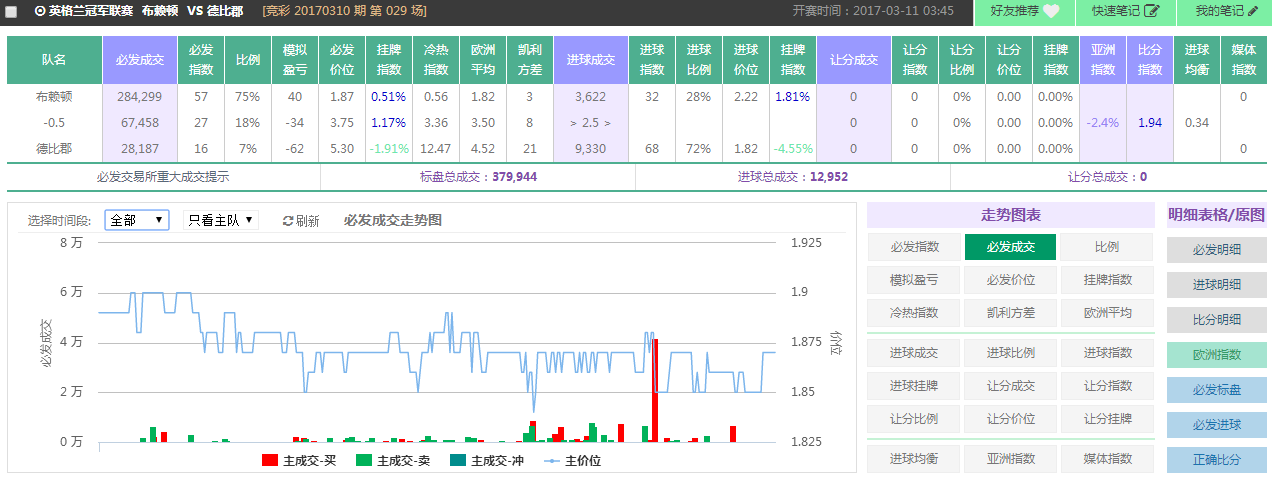Open the 只看主队 team filter dropdown
The width and height of the screenshot is (1272, 480).
(x=221, y=220)
